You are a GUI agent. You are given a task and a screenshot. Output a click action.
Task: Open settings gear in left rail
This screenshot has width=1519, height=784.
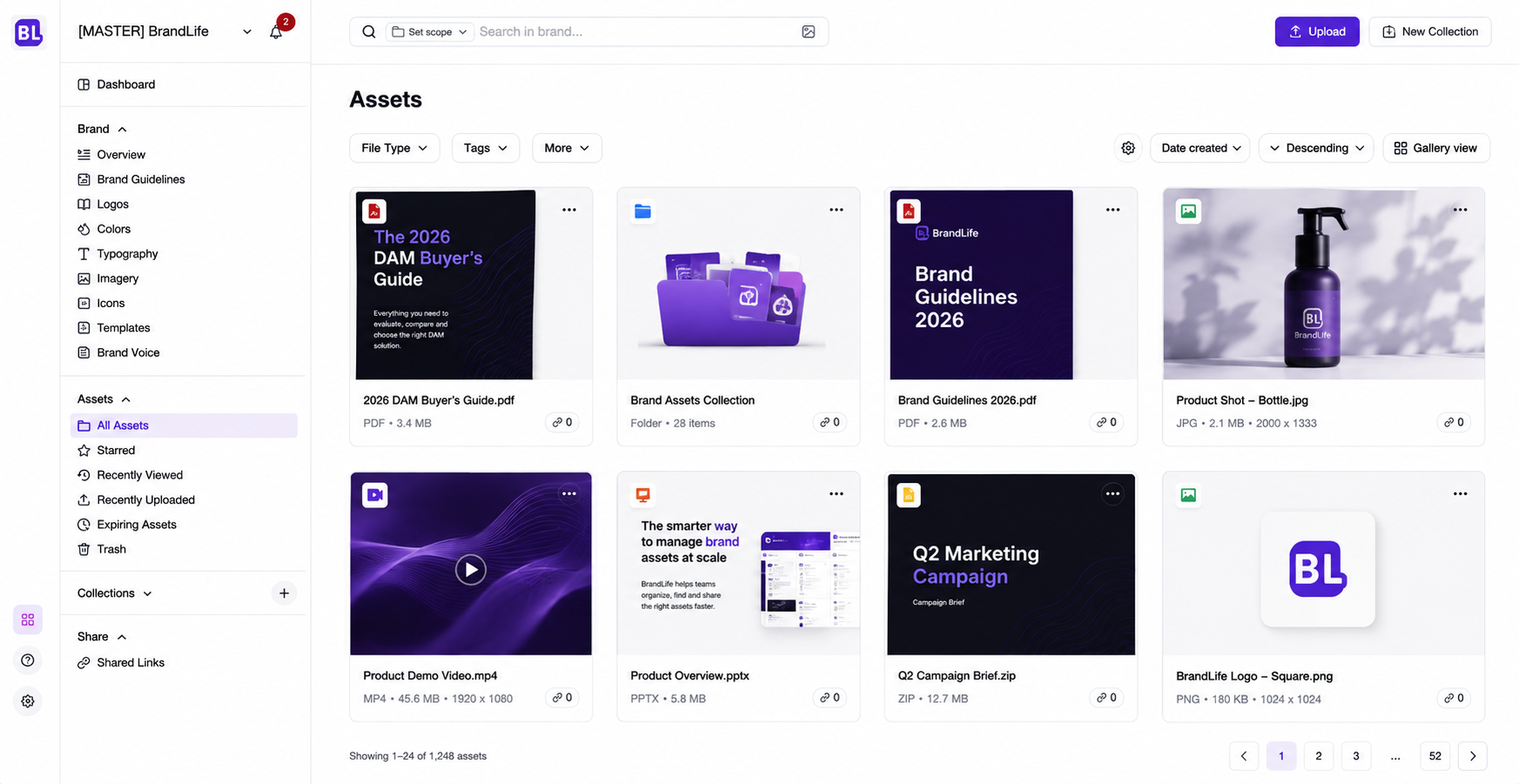pos(28,701)
